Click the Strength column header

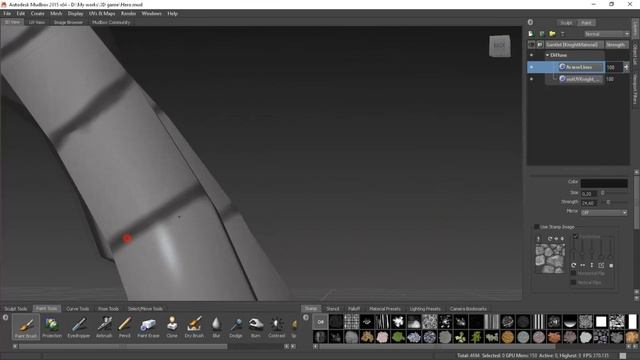click(x=616, y=44)
